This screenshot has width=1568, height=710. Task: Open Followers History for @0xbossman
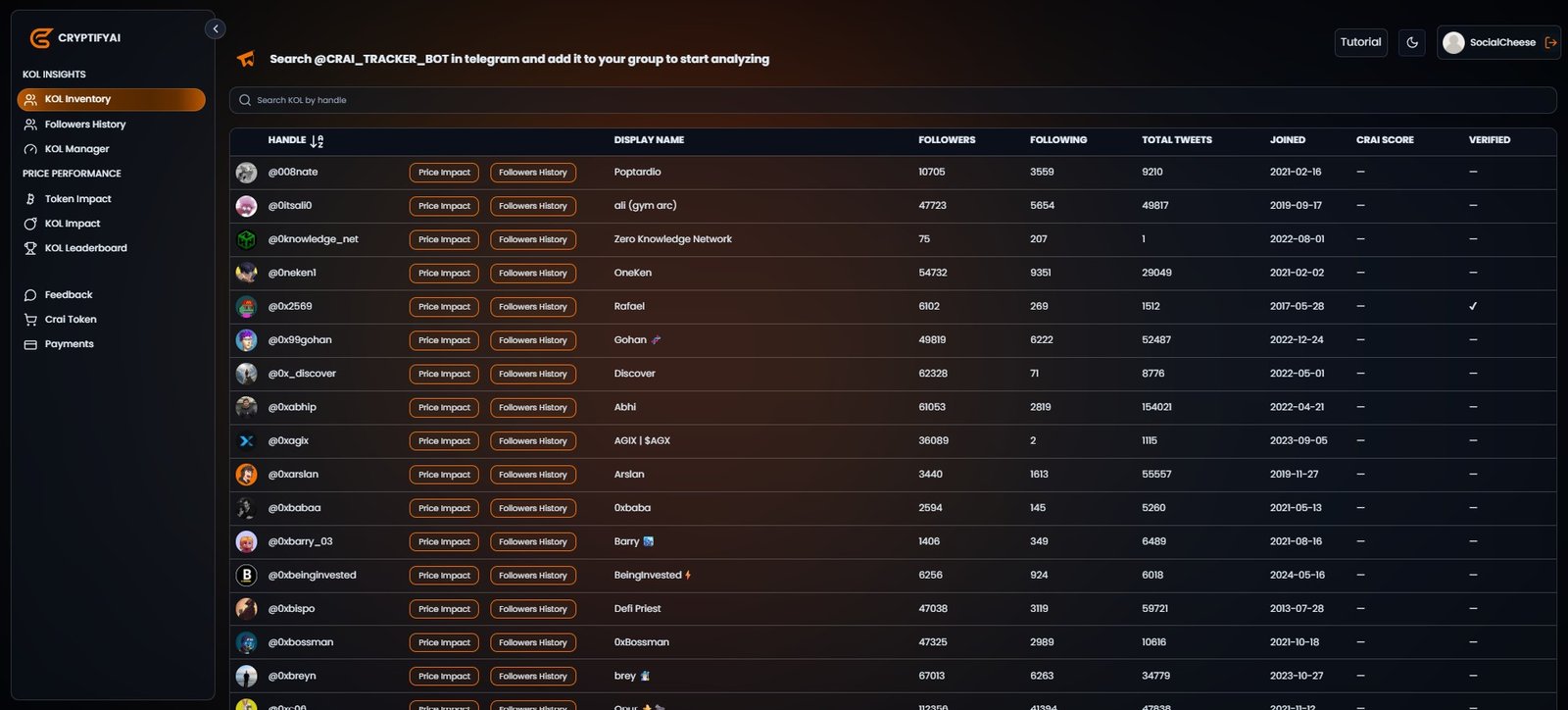533,642
